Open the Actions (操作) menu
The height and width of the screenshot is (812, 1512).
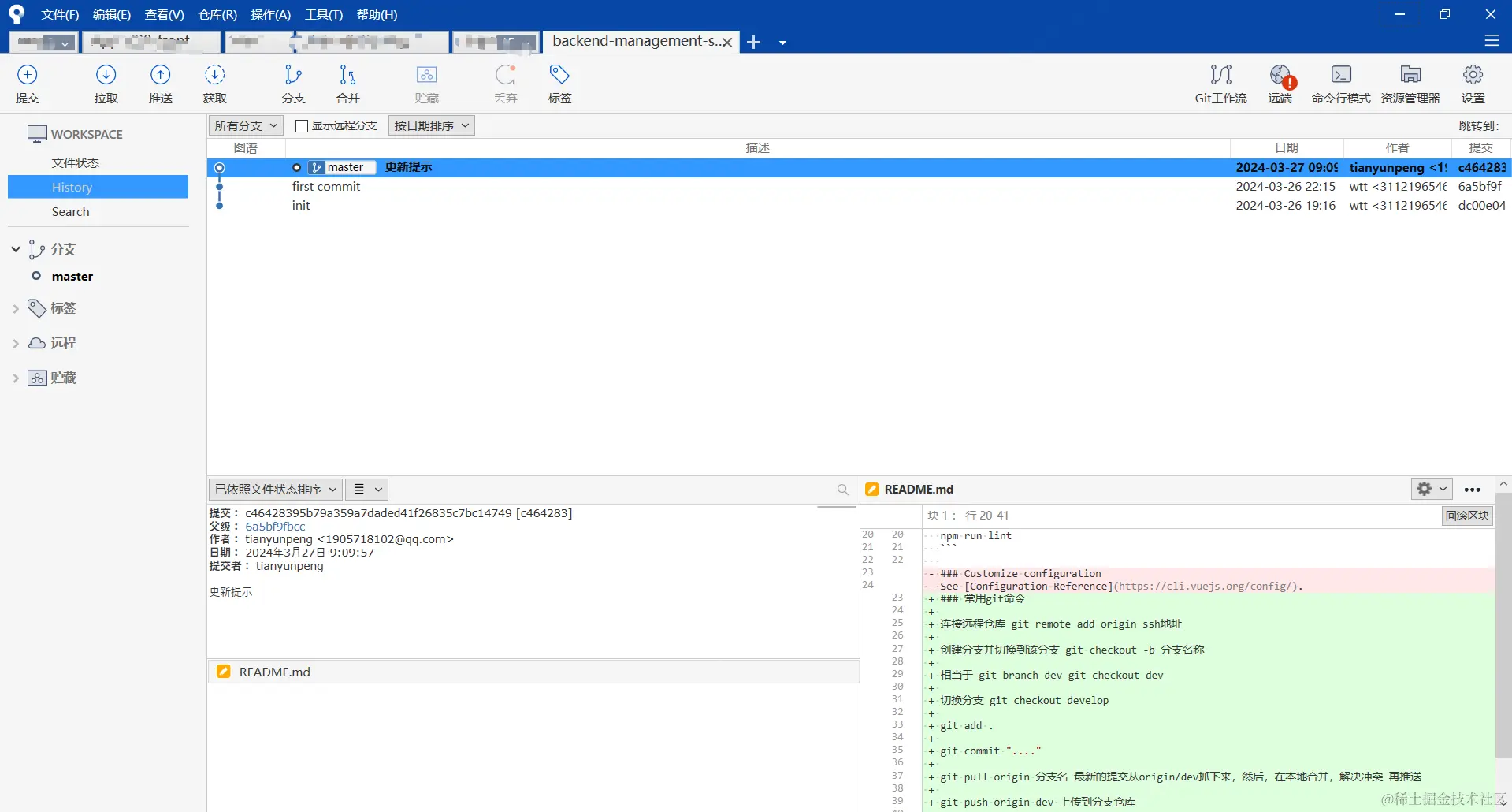(x=270, y=15)
